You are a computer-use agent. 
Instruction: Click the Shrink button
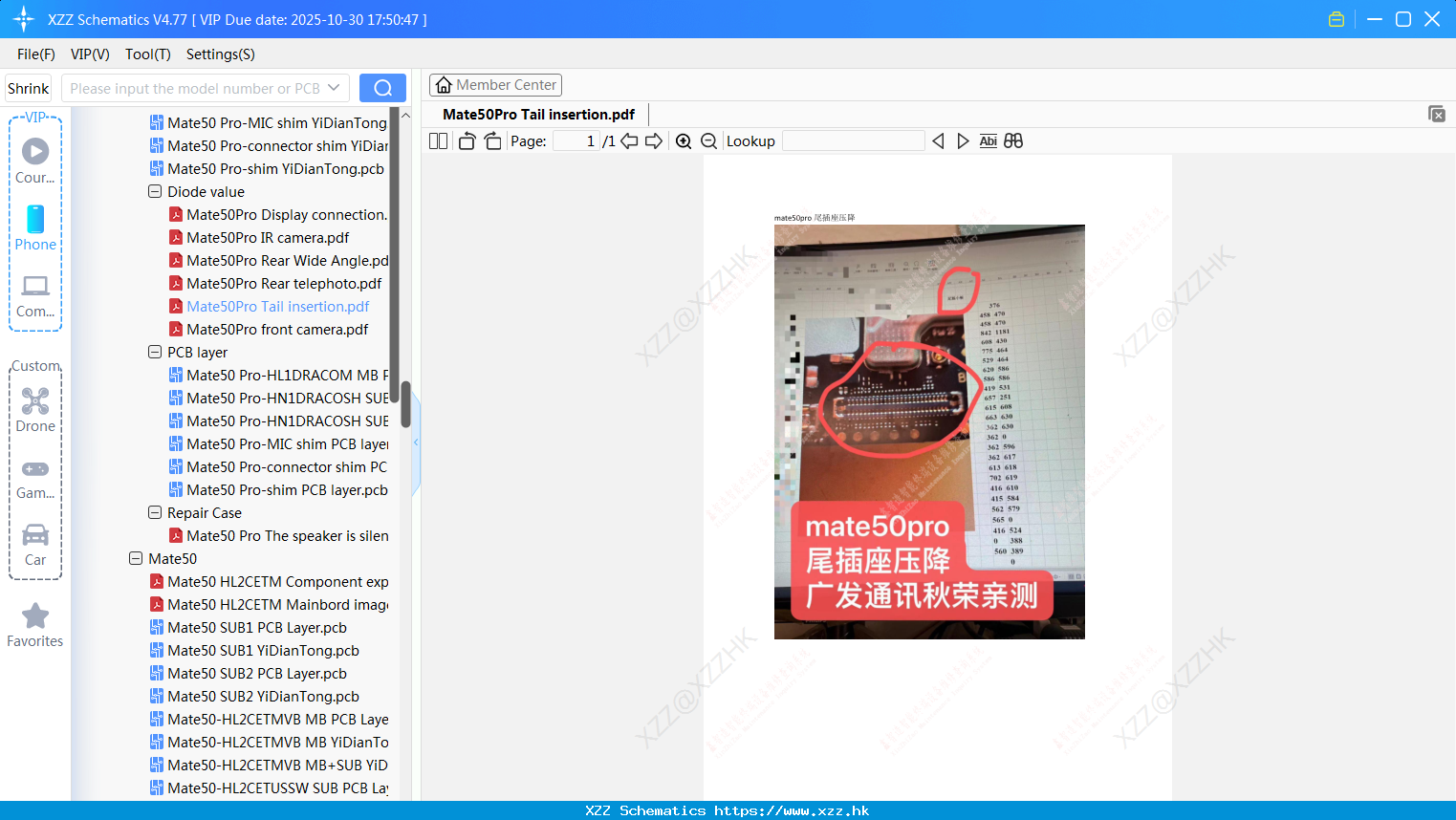28,88
